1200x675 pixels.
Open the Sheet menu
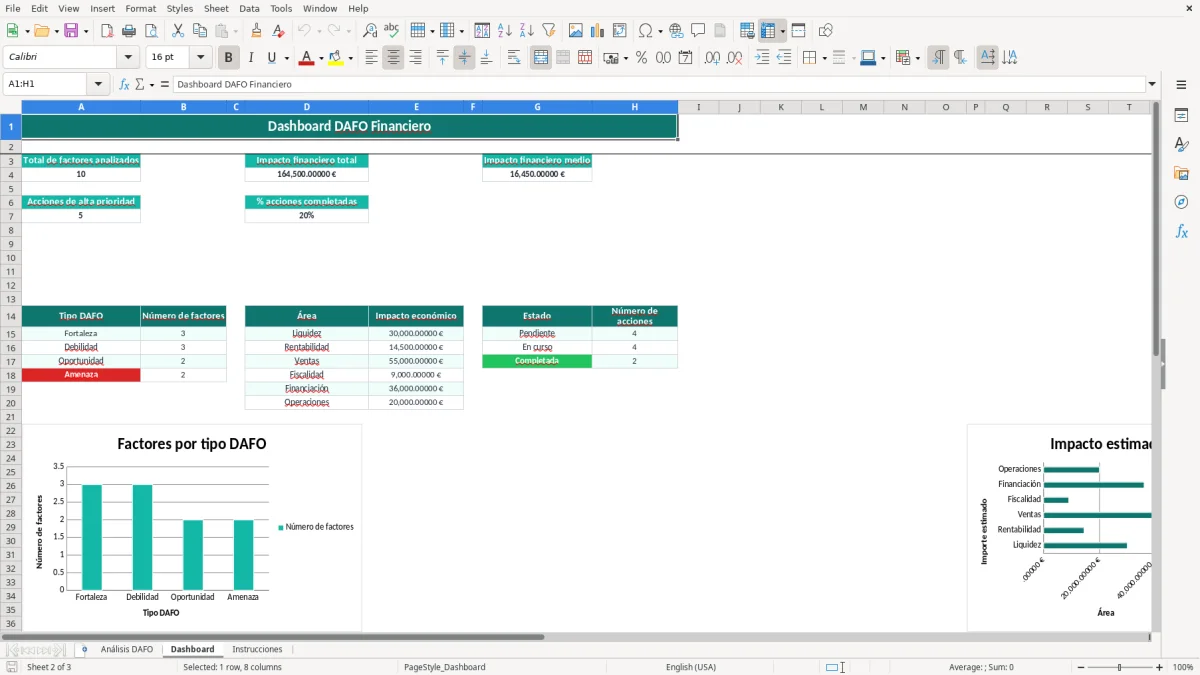[216, 8]
